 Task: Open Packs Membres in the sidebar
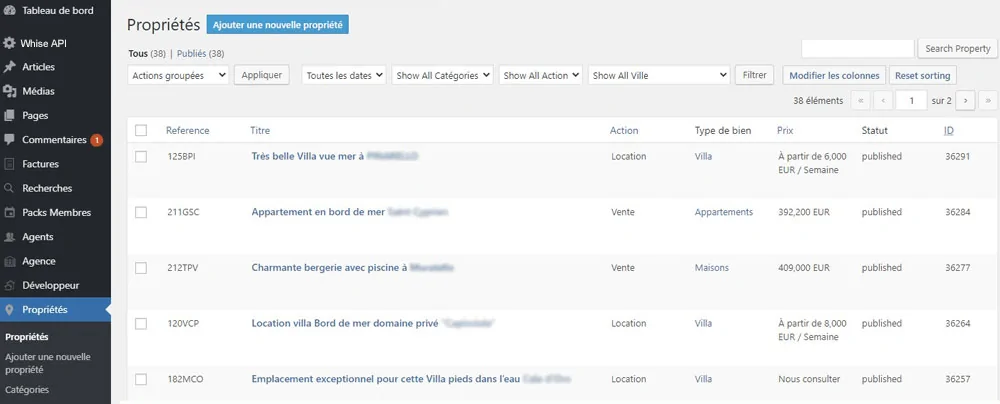click(56, 212)
